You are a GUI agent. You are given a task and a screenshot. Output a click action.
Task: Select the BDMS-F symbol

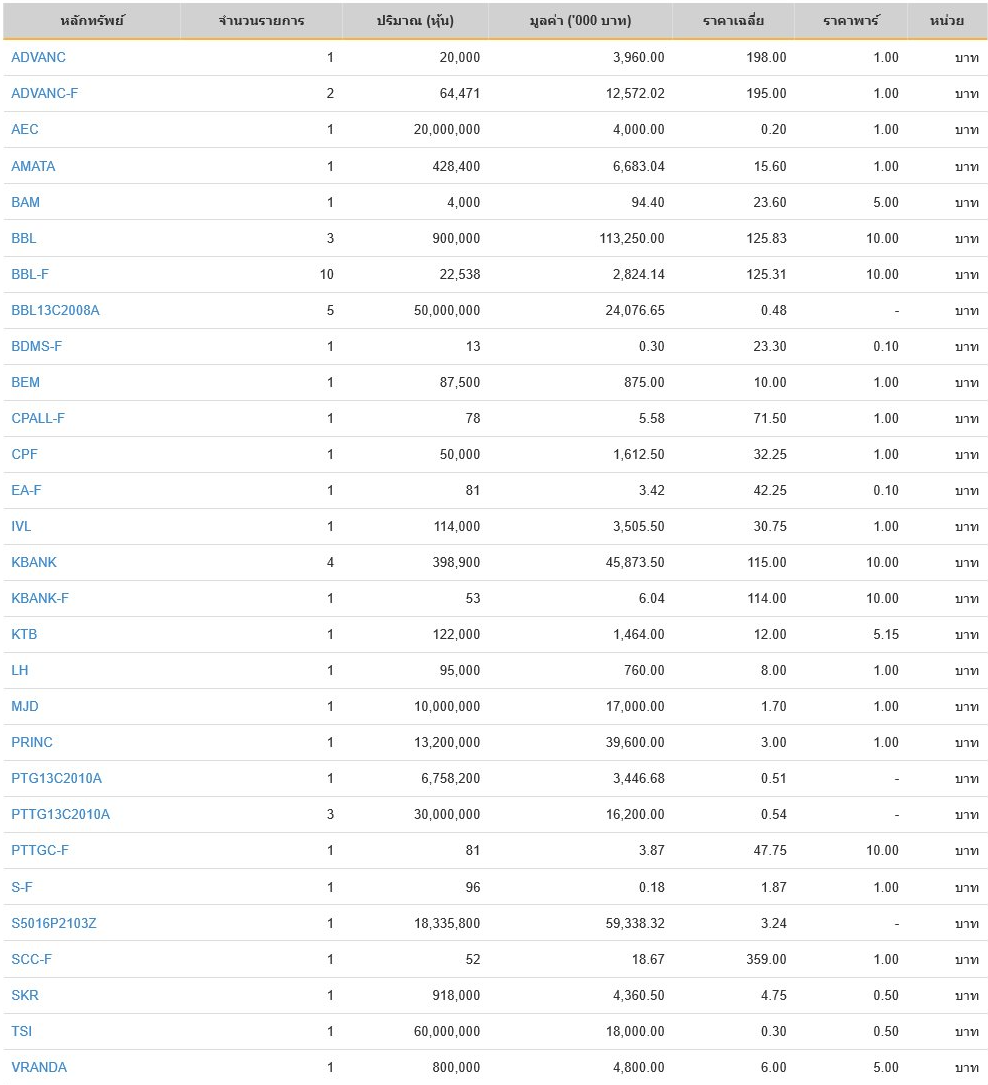[37, 346]
